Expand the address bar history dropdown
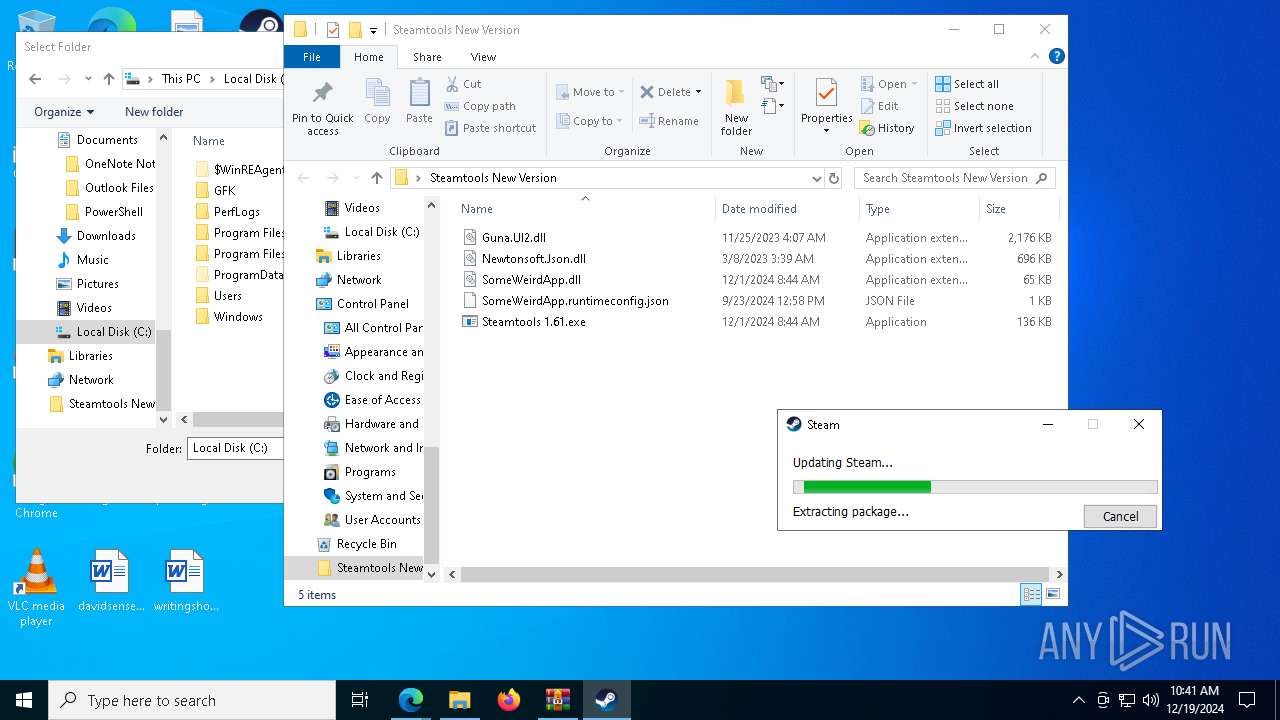This screenshot has width=1280, height=720. click(x=817, y=178)
